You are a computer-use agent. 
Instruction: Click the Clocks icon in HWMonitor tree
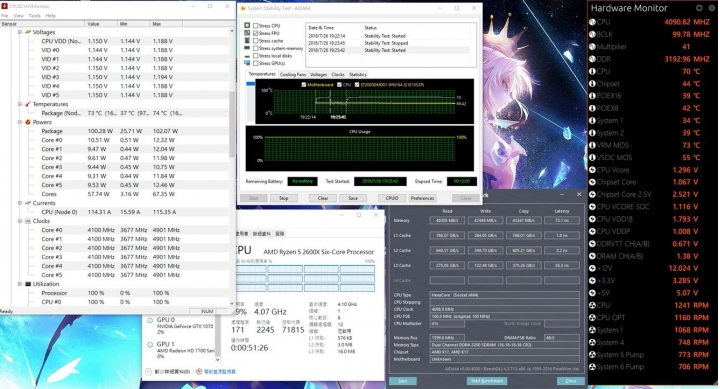28,221
